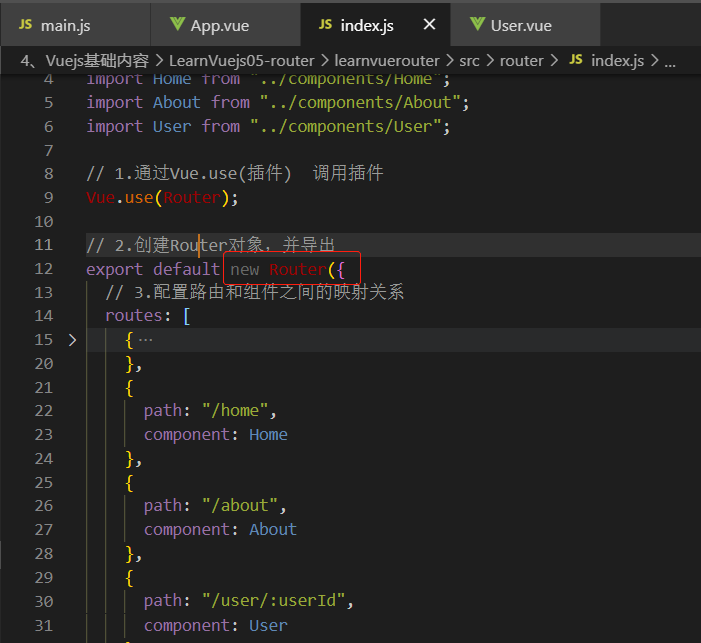
Task: Open the LearnVuejs05-router breadcrumb
Action: point(241,60)
